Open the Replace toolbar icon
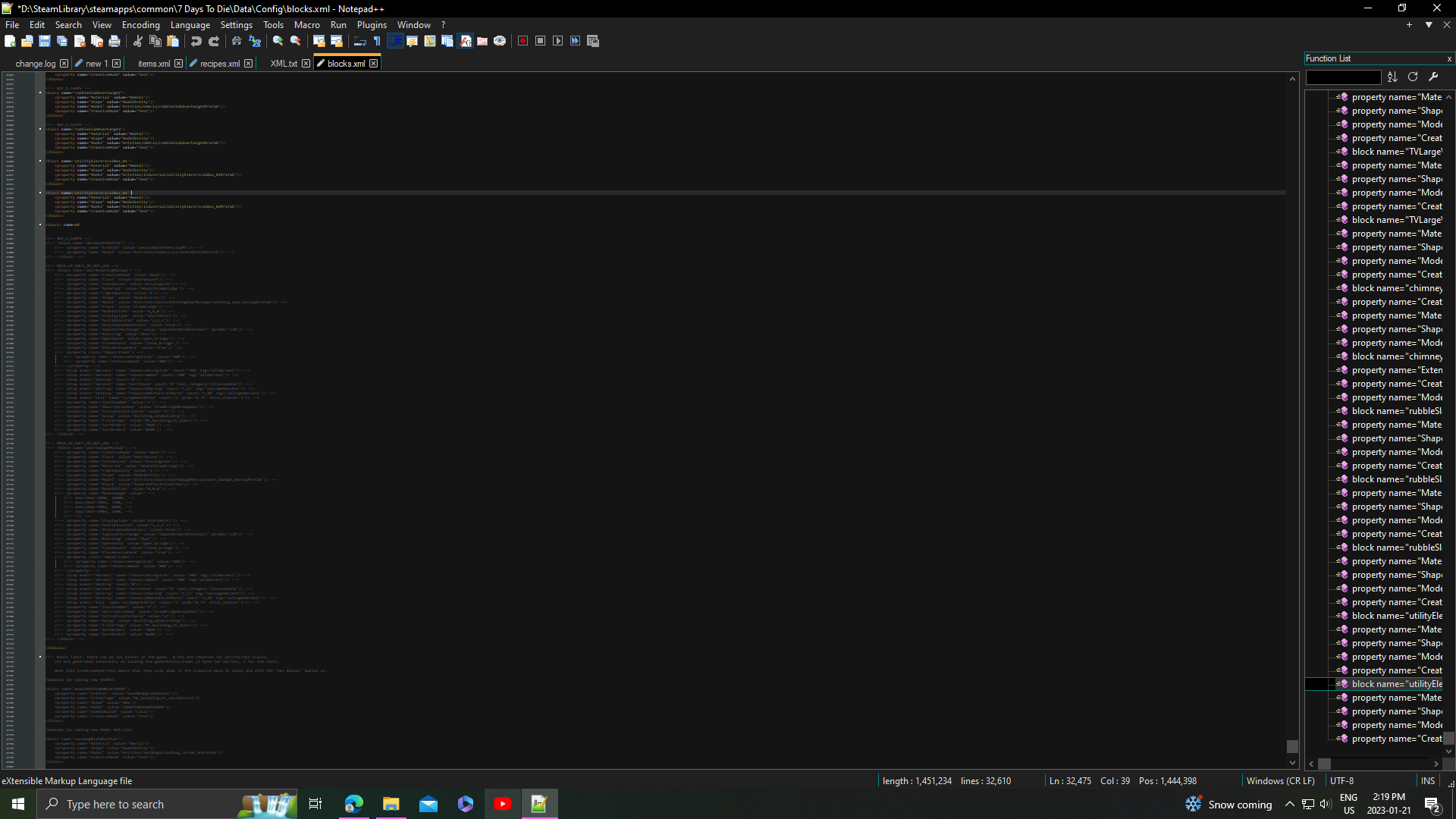Image resolution: width=1456 pixels, height=819 pixels. pyautogui.click(x=255, y=41)
